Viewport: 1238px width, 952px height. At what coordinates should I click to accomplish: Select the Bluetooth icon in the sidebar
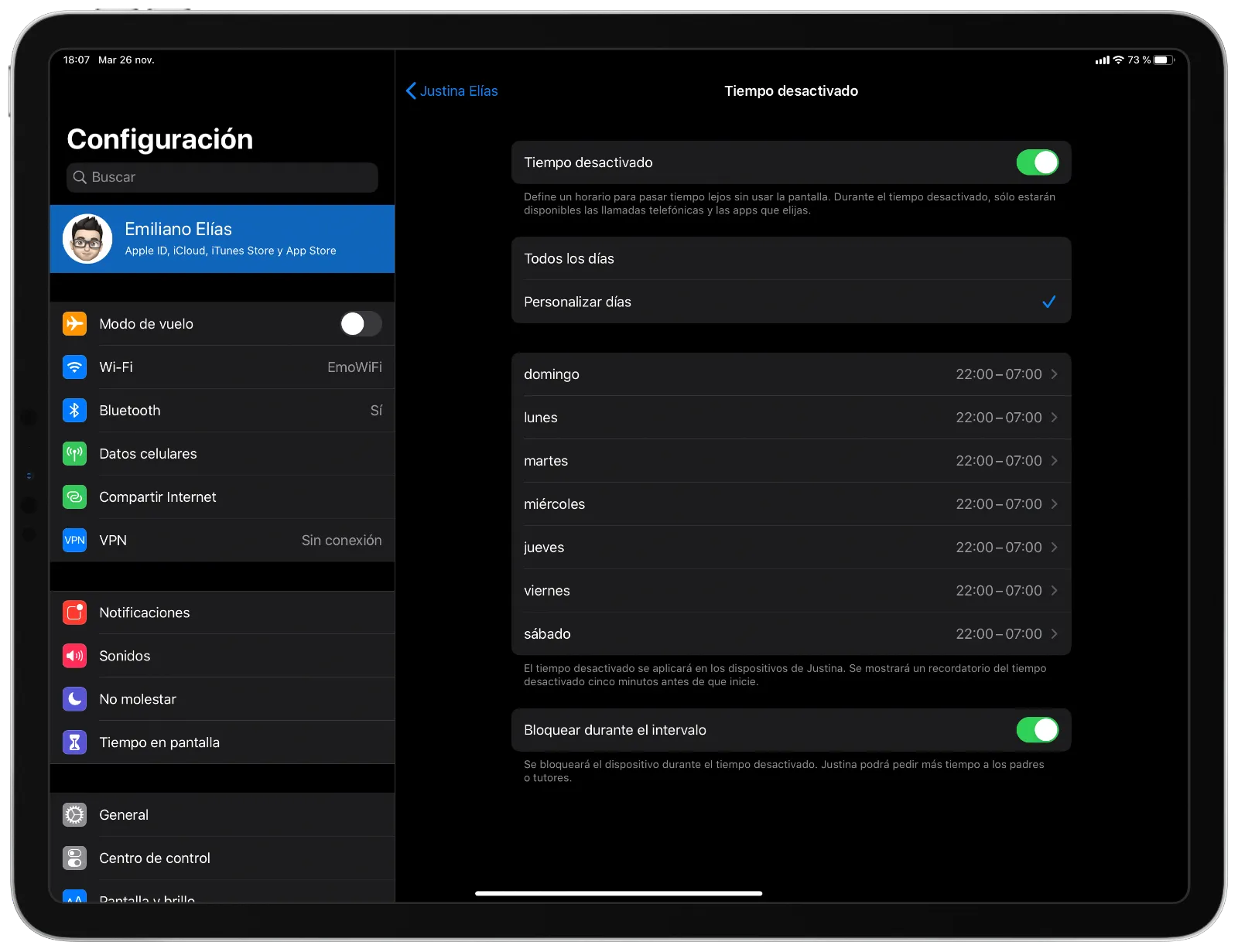point(74,411)
